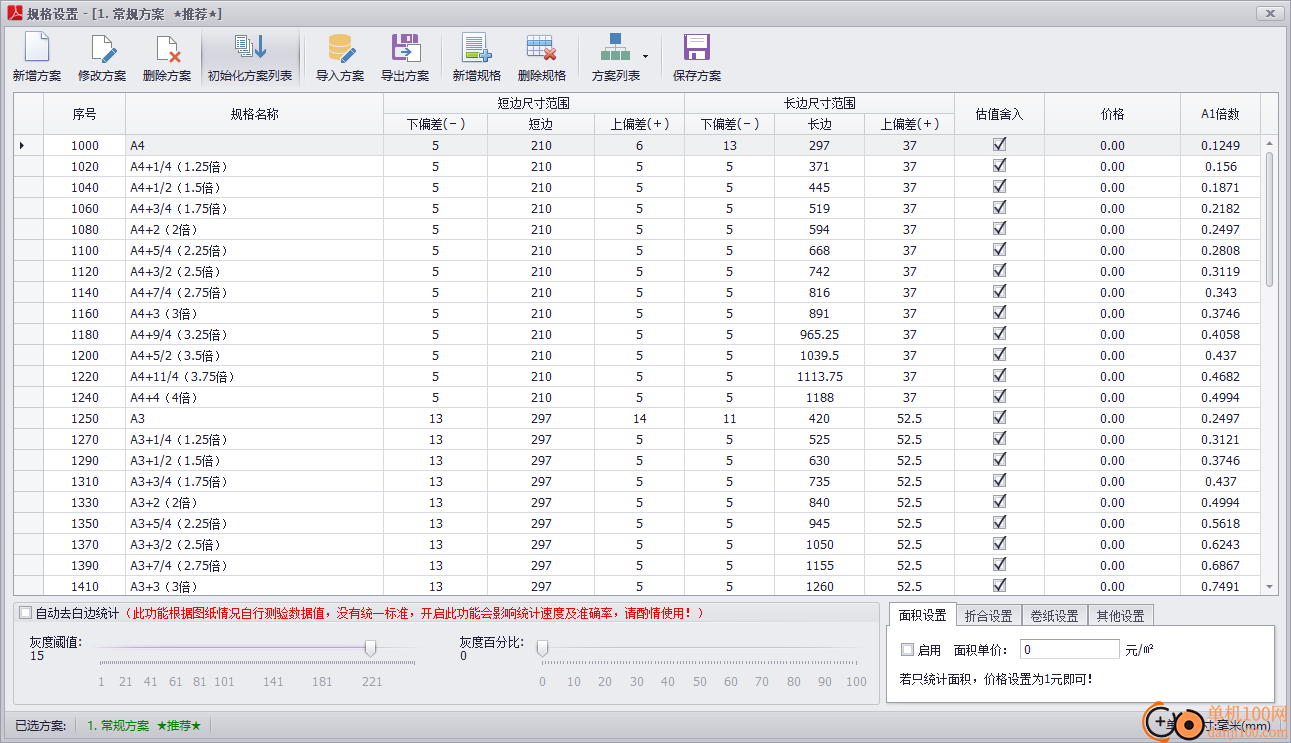The image size is (1291, 743).
Task: Select the A4+2（2倍） name cell
Action: (x=254, y=229)
